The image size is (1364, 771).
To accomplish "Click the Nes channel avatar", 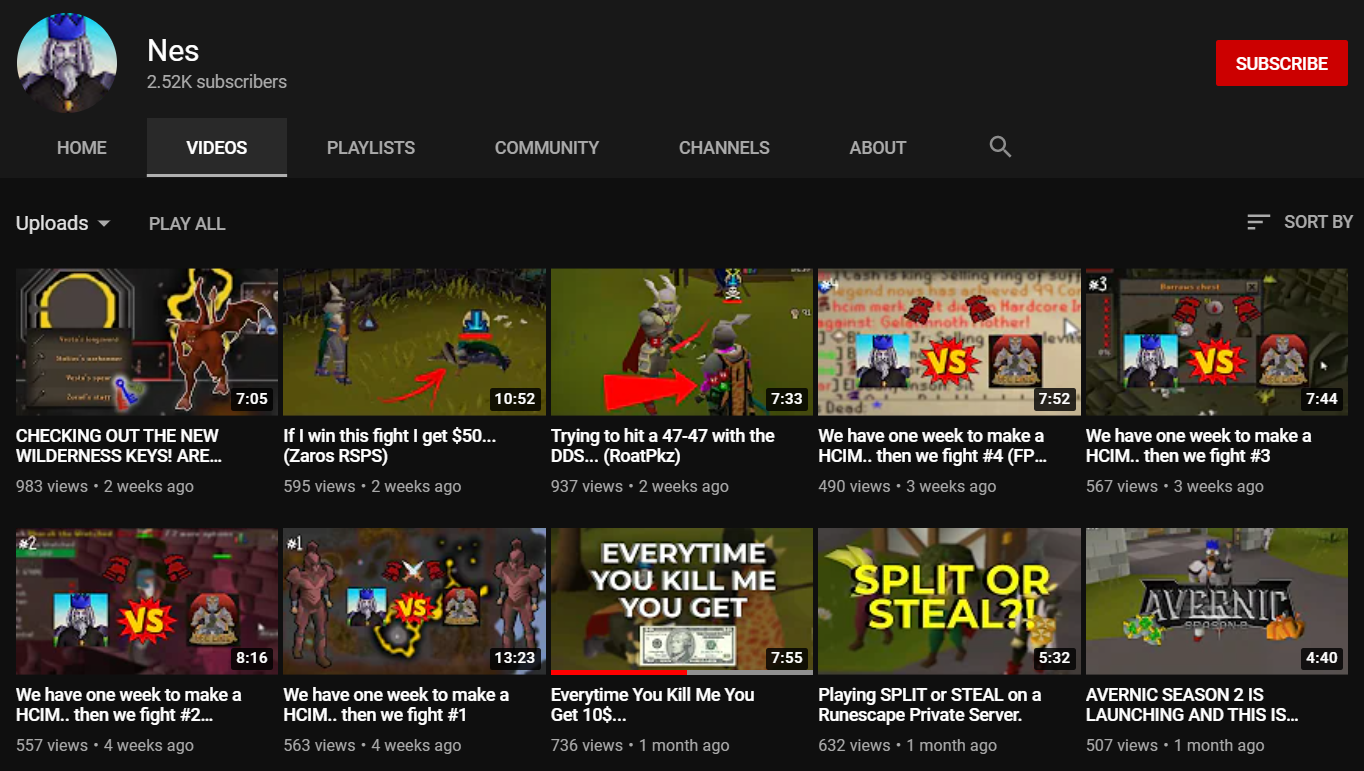I will [67, 63].
